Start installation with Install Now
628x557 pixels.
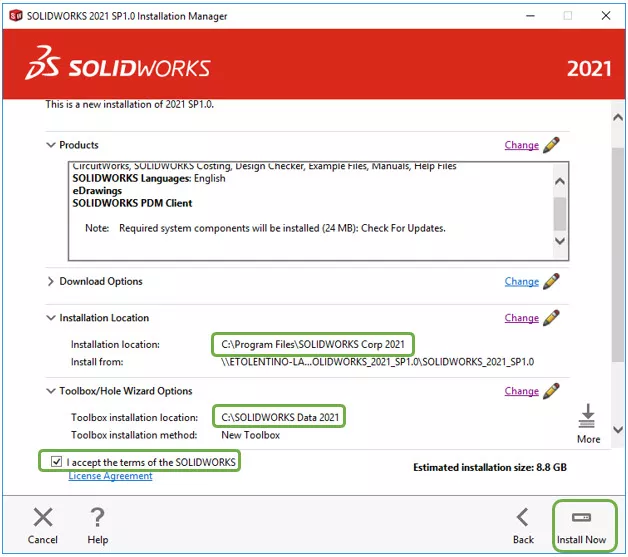pyautogui.click(x=582, y=527)
